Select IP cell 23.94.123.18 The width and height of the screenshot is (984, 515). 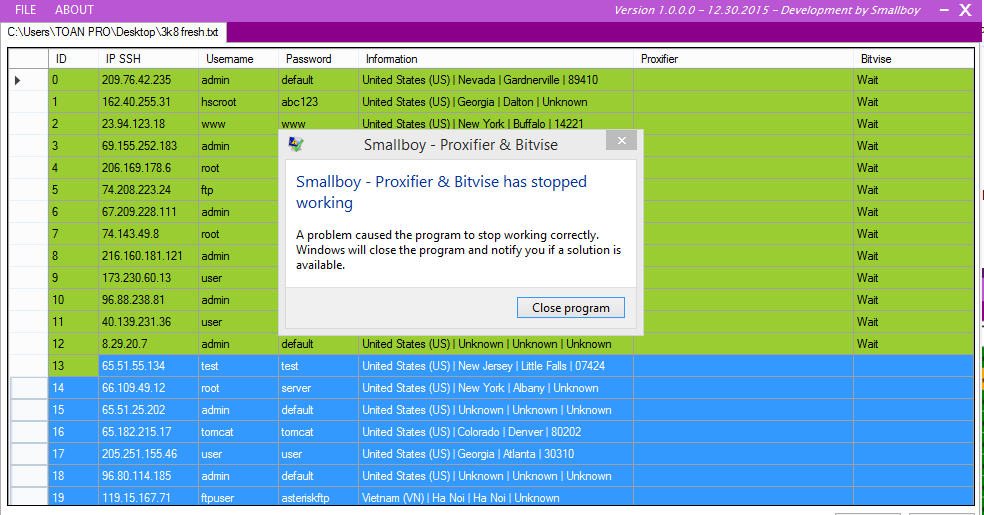[x=148, y=124]
